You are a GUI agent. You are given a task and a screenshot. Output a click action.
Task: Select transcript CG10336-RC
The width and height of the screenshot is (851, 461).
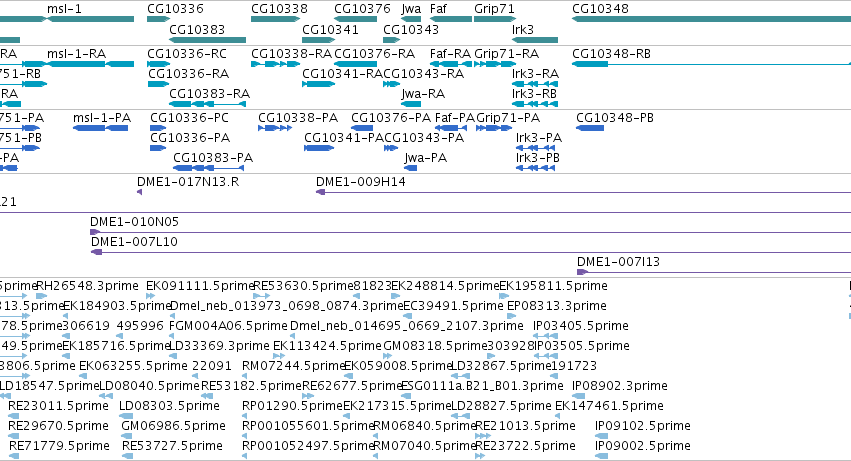tap(158, 64)
